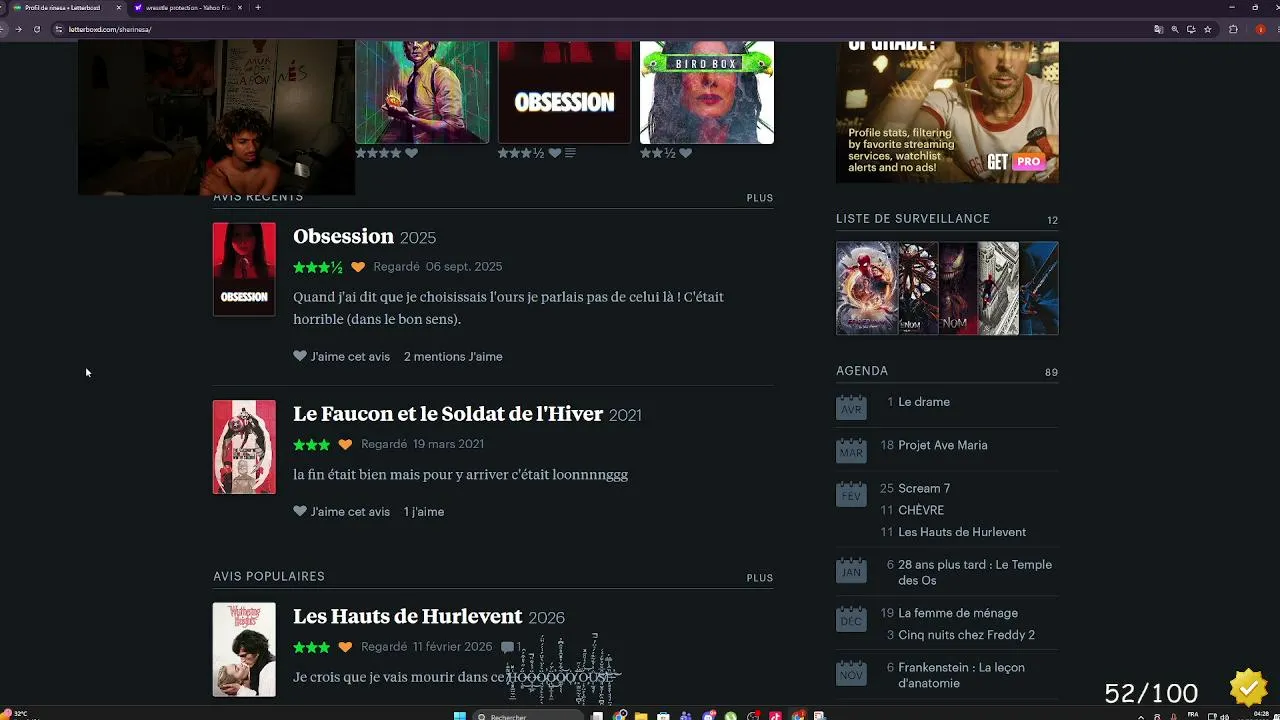Open the watchlist count 12

[x=1052, y=220]
